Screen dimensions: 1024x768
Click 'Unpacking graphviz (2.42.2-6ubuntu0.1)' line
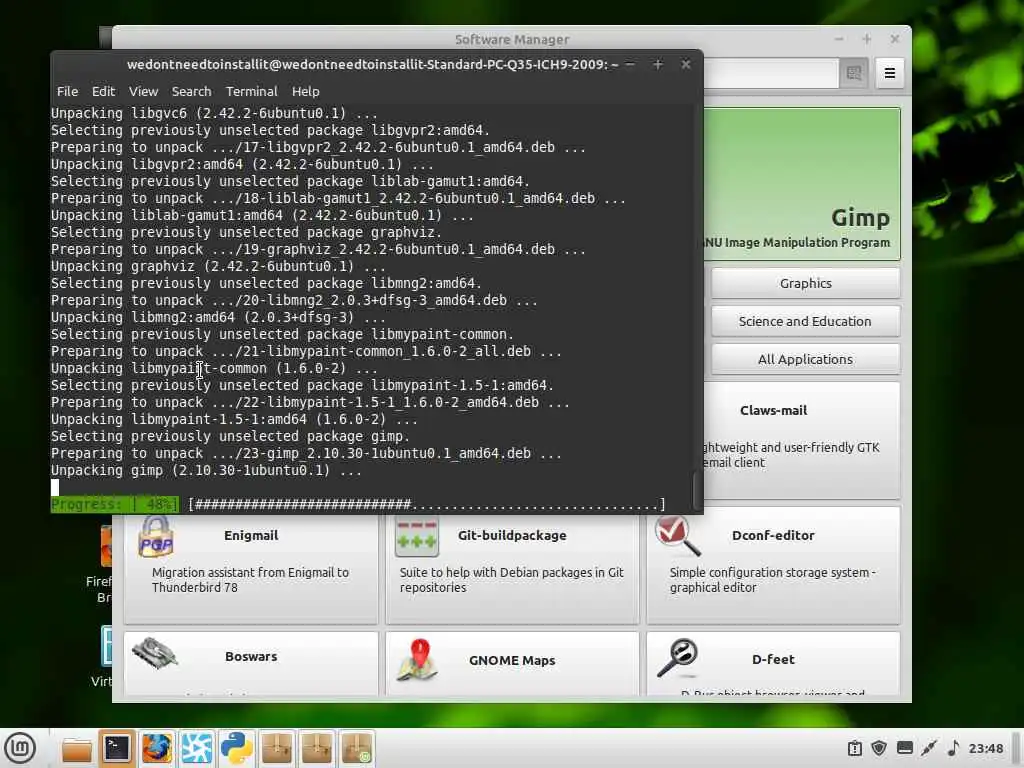pos(218,266)
